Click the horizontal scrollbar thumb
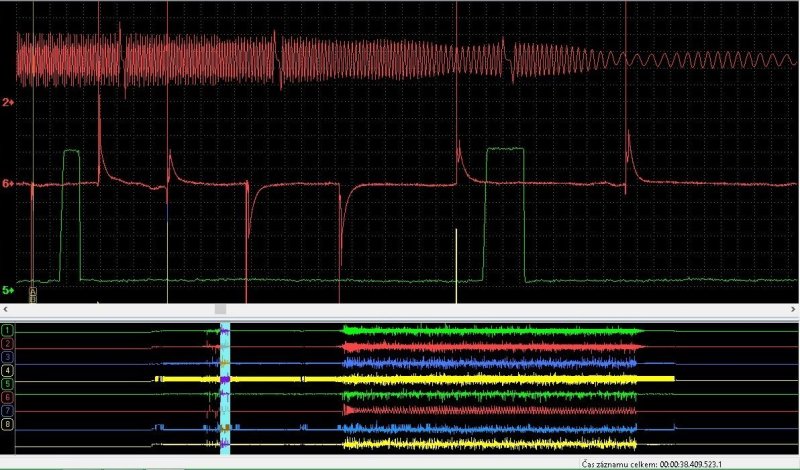The height and width of the screenshot is (470, 800). (x=220, y=309)
